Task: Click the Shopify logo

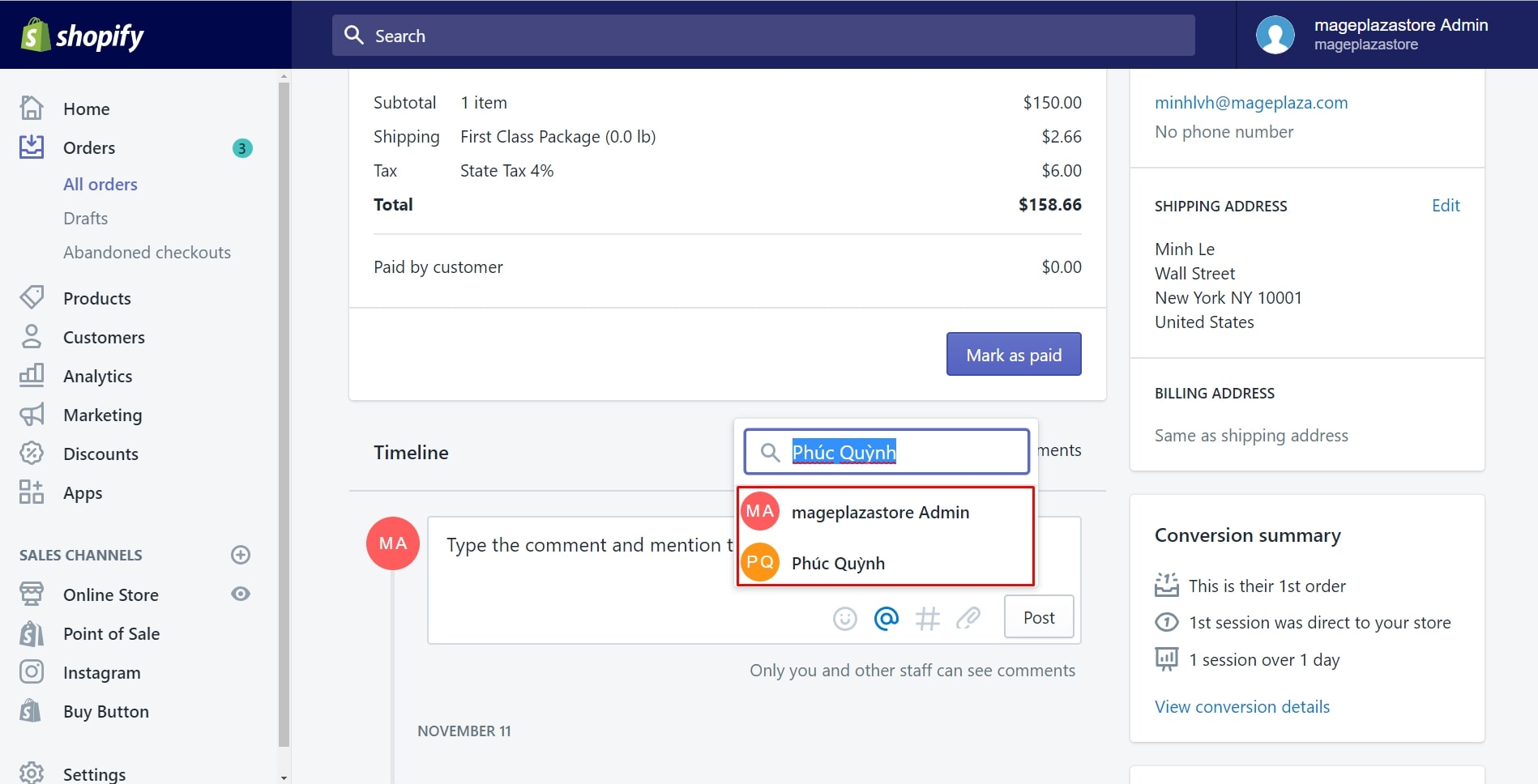Action: tap(83, 36)
